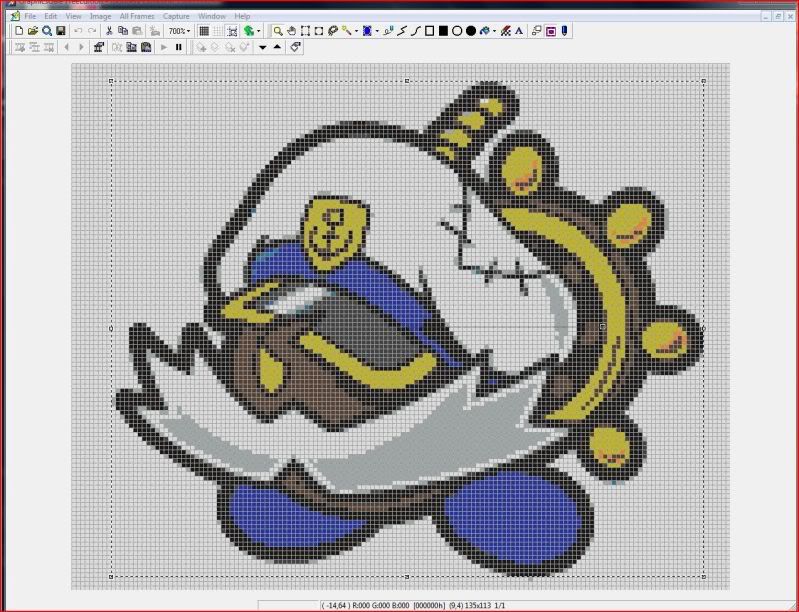Open the Capture menu
This screenshot has width=799, height=612.
click(176, 16)
